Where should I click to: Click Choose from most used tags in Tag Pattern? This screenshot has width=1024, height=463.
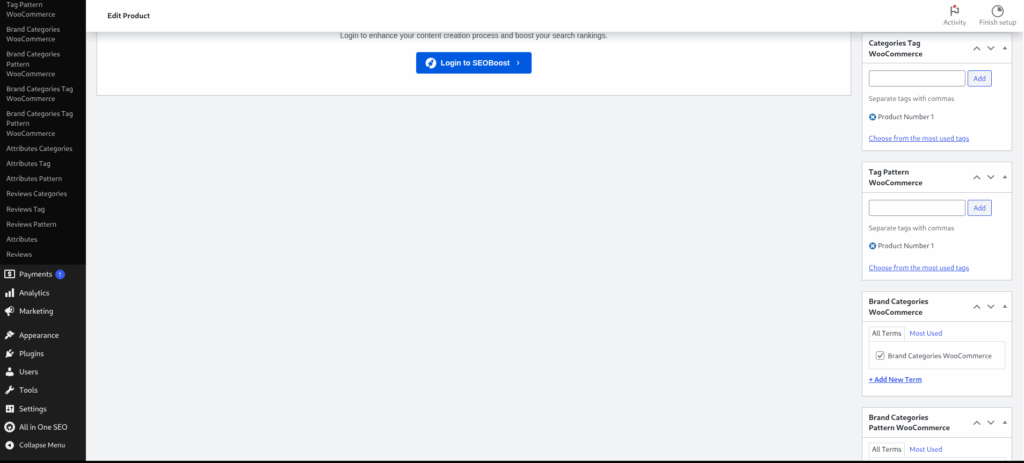click(x=919, y=268)
